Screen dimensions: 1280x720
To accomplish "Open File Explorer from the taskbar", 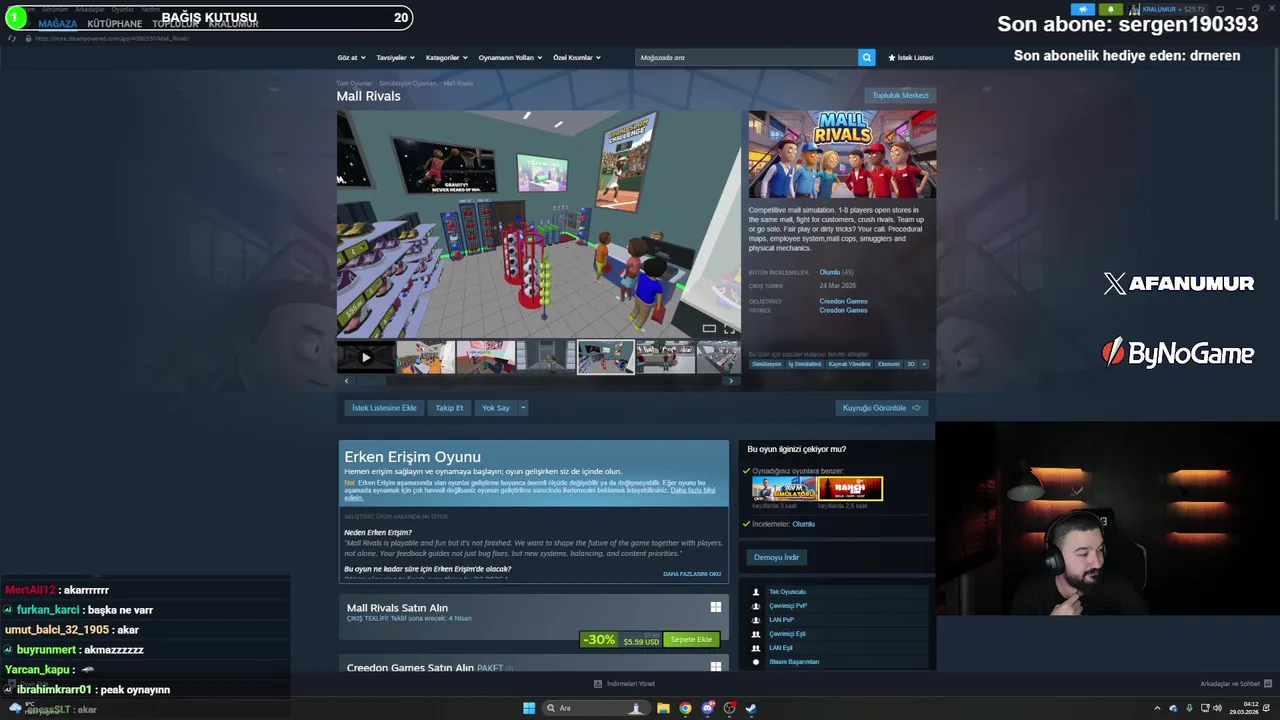I will click(663, 708).
